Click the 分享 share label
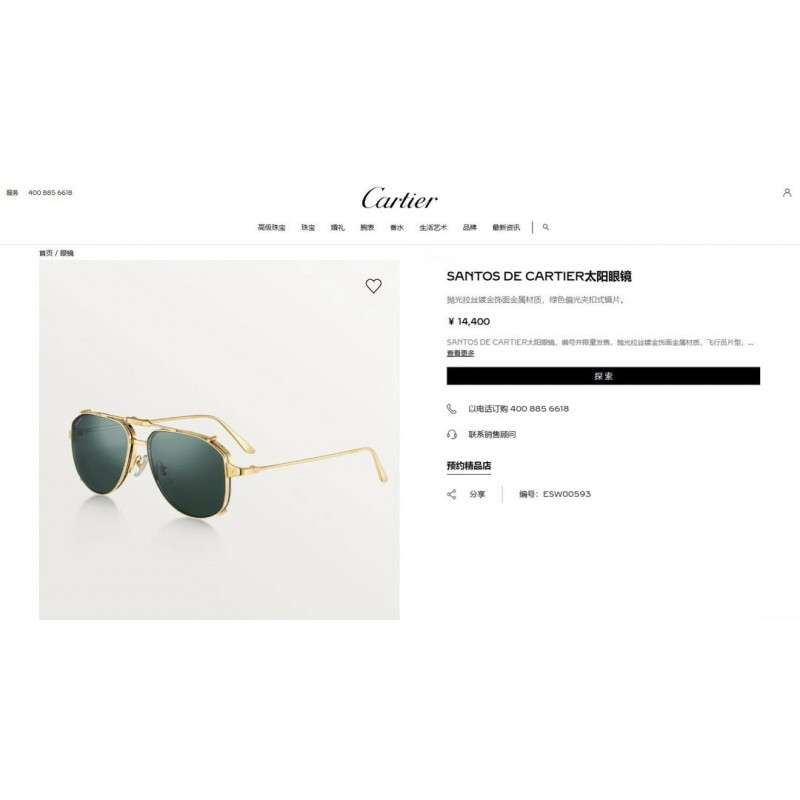The image size is (800, 800). [478, 494]
